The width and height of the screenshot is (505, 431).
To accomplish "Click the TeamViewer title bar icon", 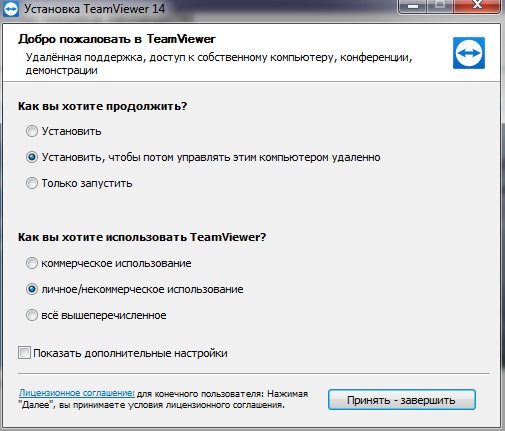I will pos(11,9).
